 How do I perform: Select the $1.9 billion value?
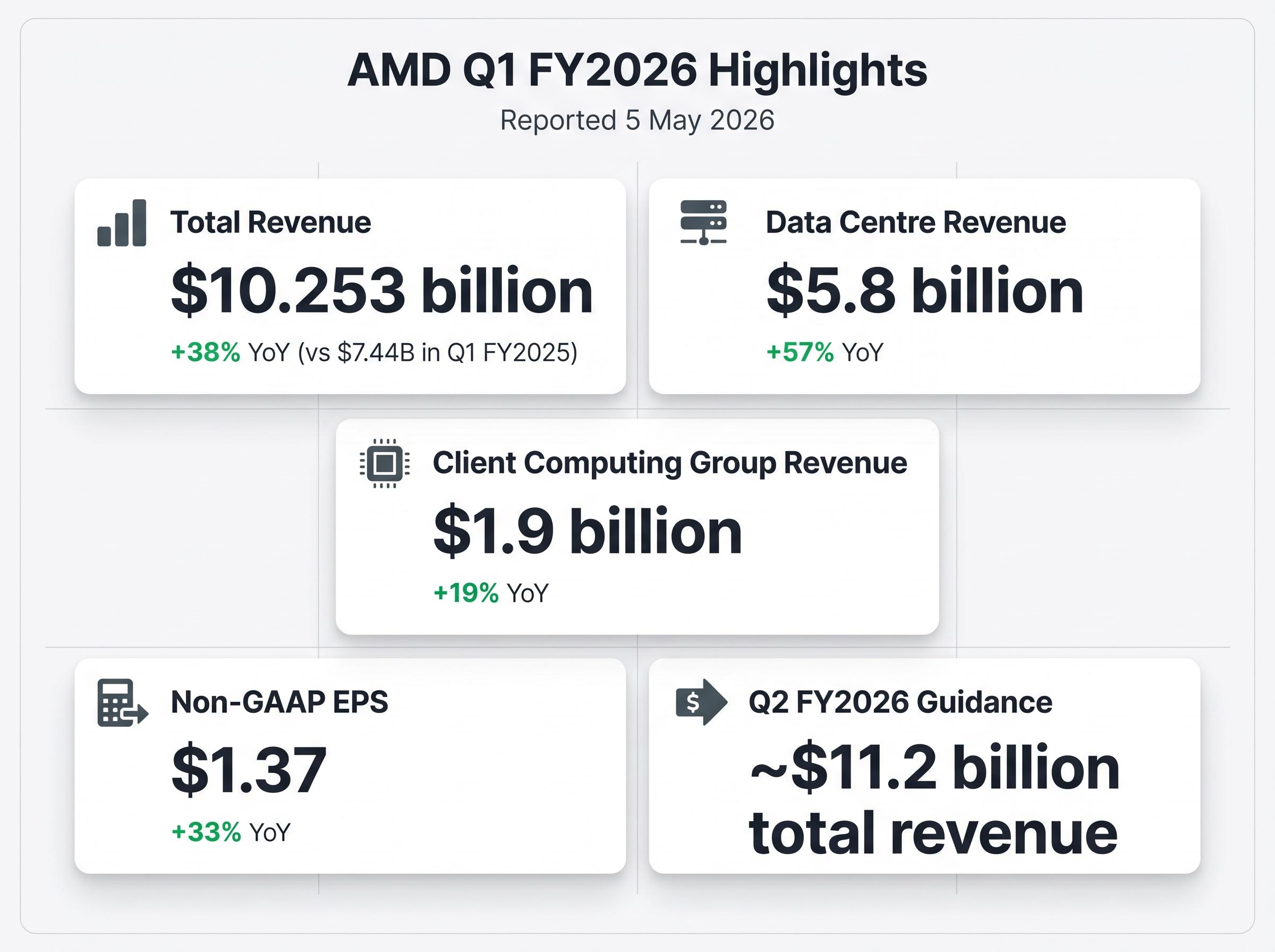click(588, 530)
